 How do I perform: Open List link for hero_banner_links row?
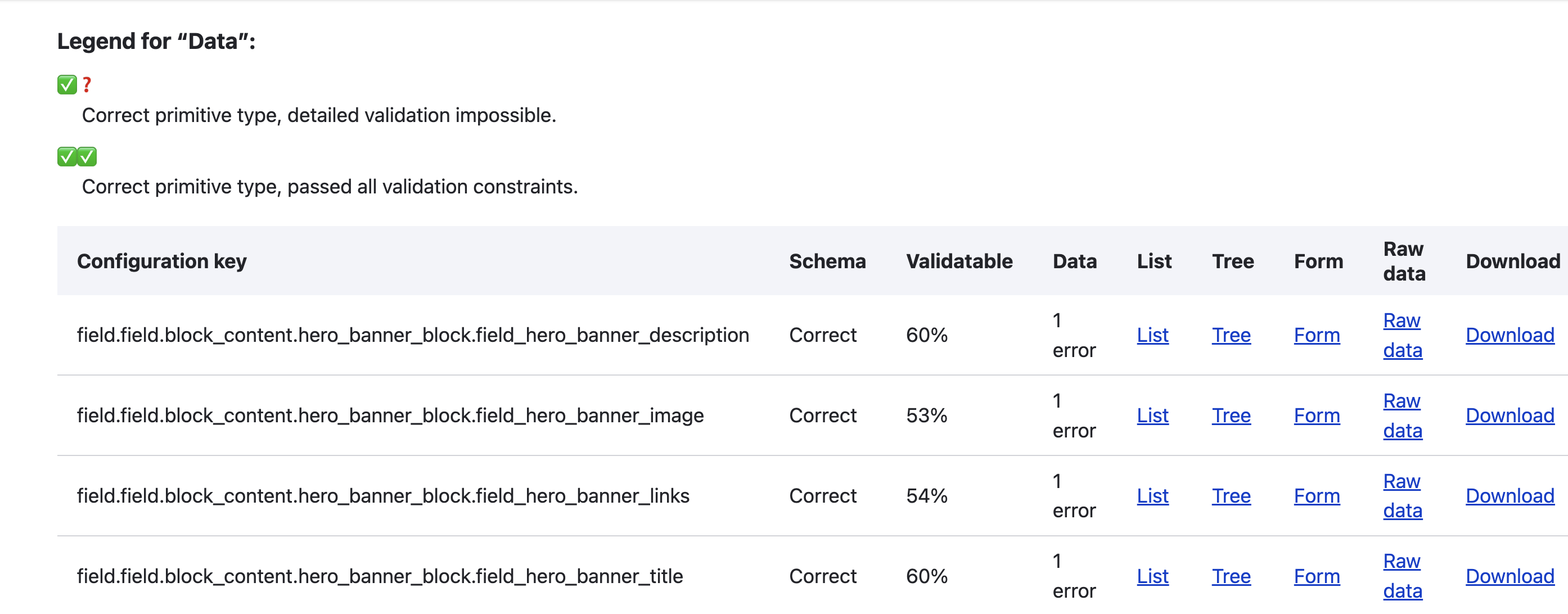(x=1152, y=495)
